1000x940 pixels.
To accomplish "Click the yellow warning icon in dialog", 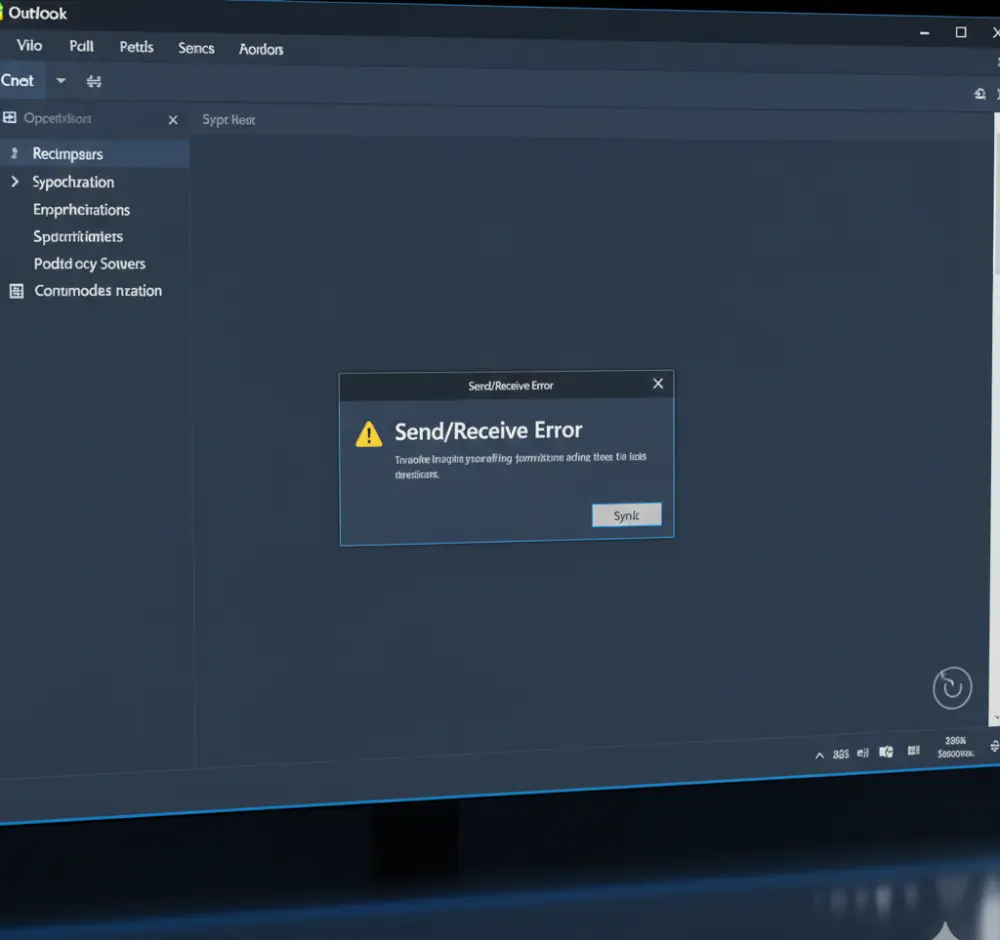I will click(369, 434).
